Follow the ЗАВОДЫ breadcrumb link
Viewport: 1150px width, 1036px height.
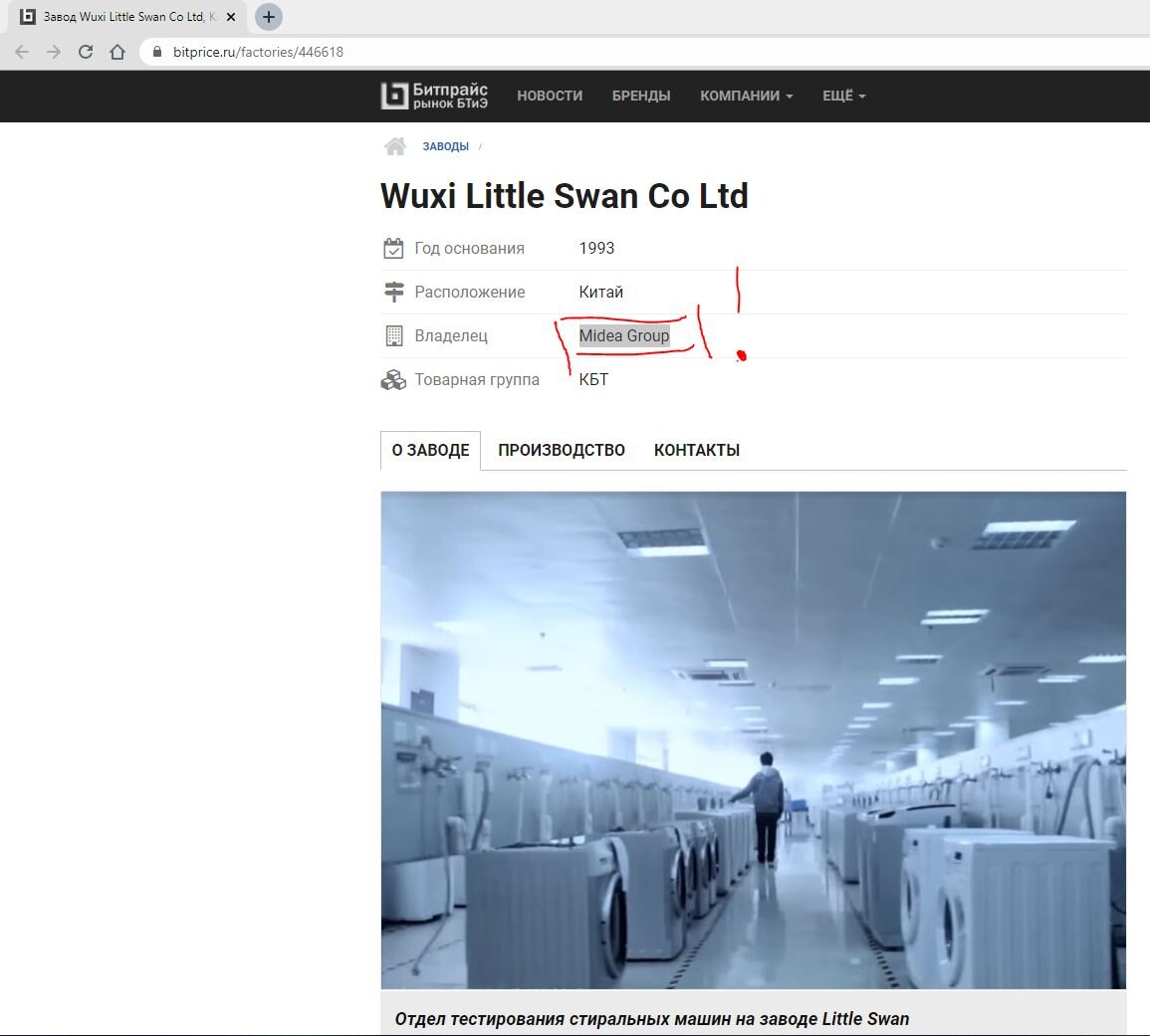point(445,146)
